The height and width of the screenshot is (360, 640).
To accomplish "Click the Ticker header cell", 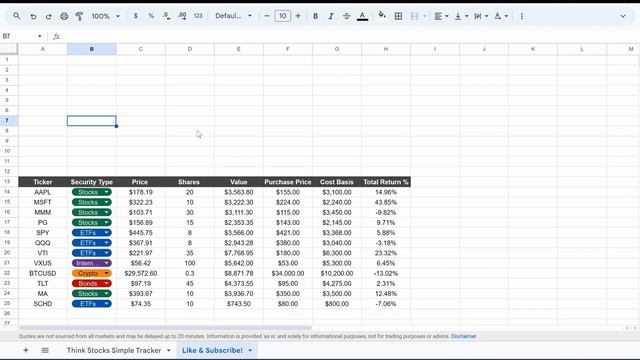I will click(42, 182).
